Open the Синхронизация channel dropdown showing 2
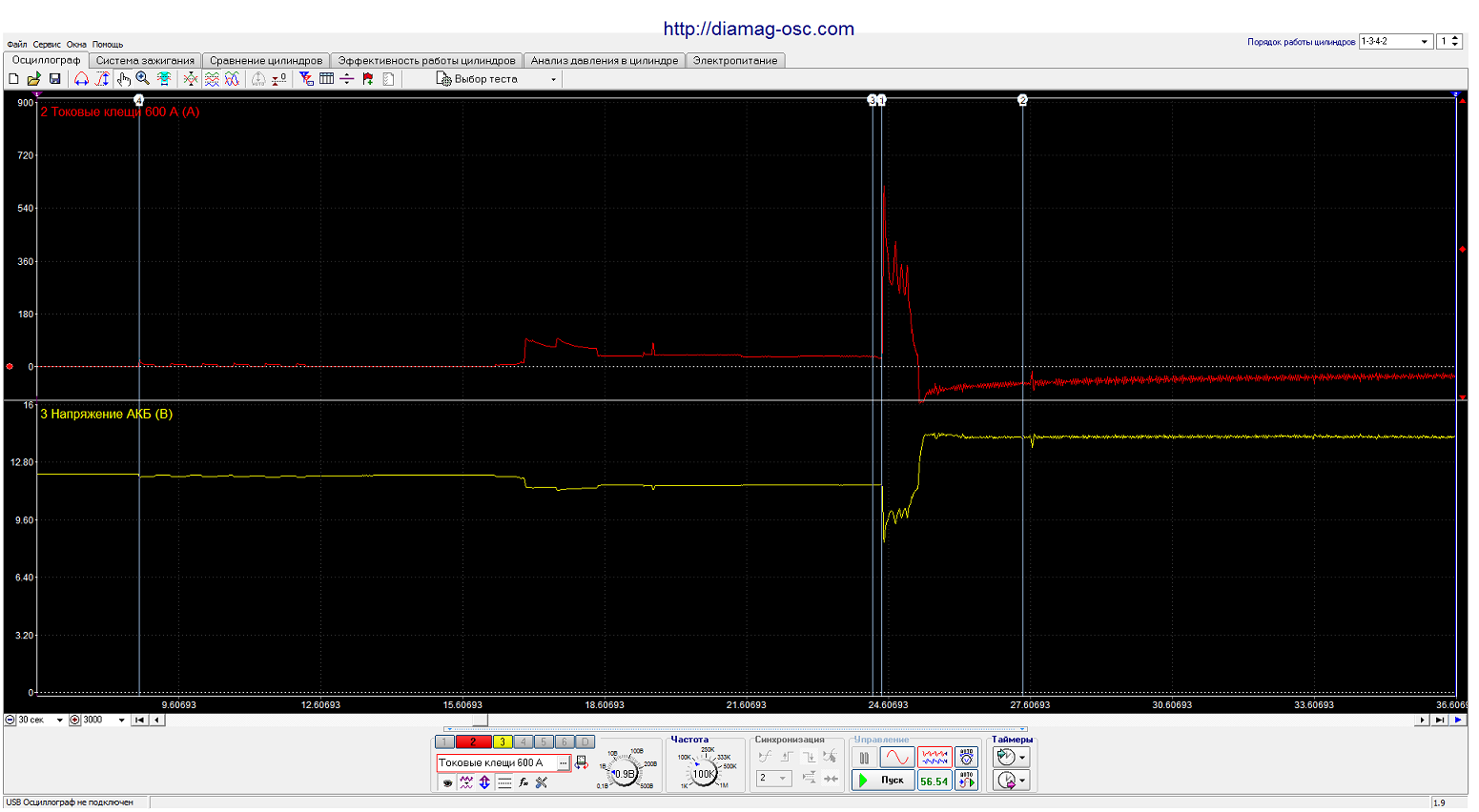 click(x=773, y=779)
